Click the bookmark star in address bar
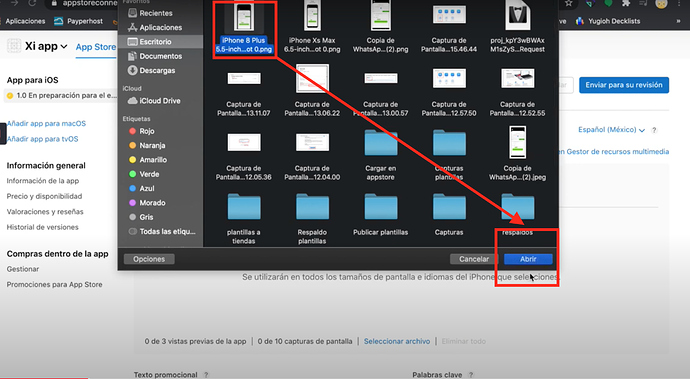The height and width of the screenshot is (379, 690). click(x=569, y=3)
